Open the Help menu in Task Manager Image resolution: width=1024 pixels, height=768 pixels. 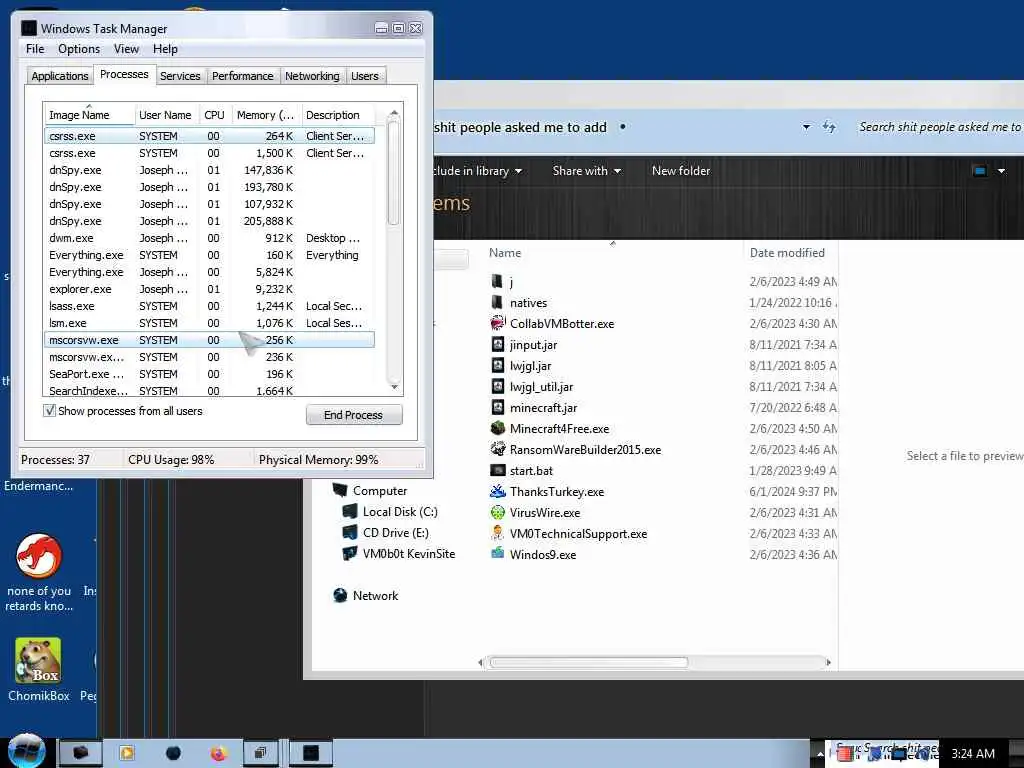pyautogui.click(x=165, y=49)
